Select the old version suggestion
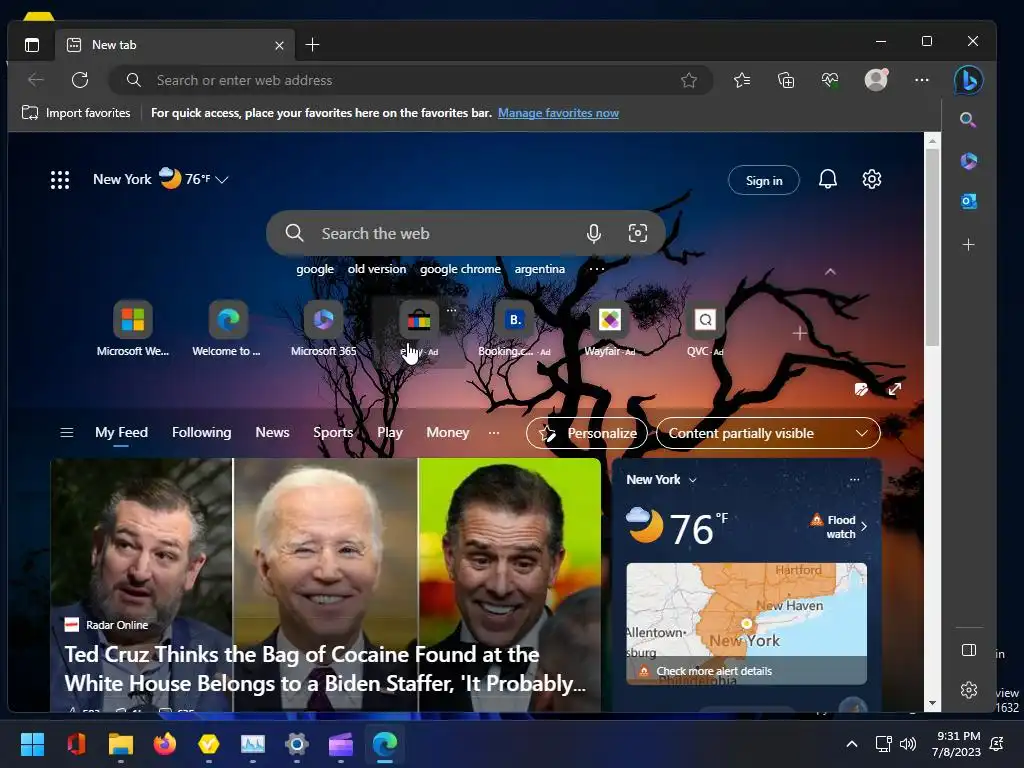This screenshot has width=1024, height=768. coord(377,269)
